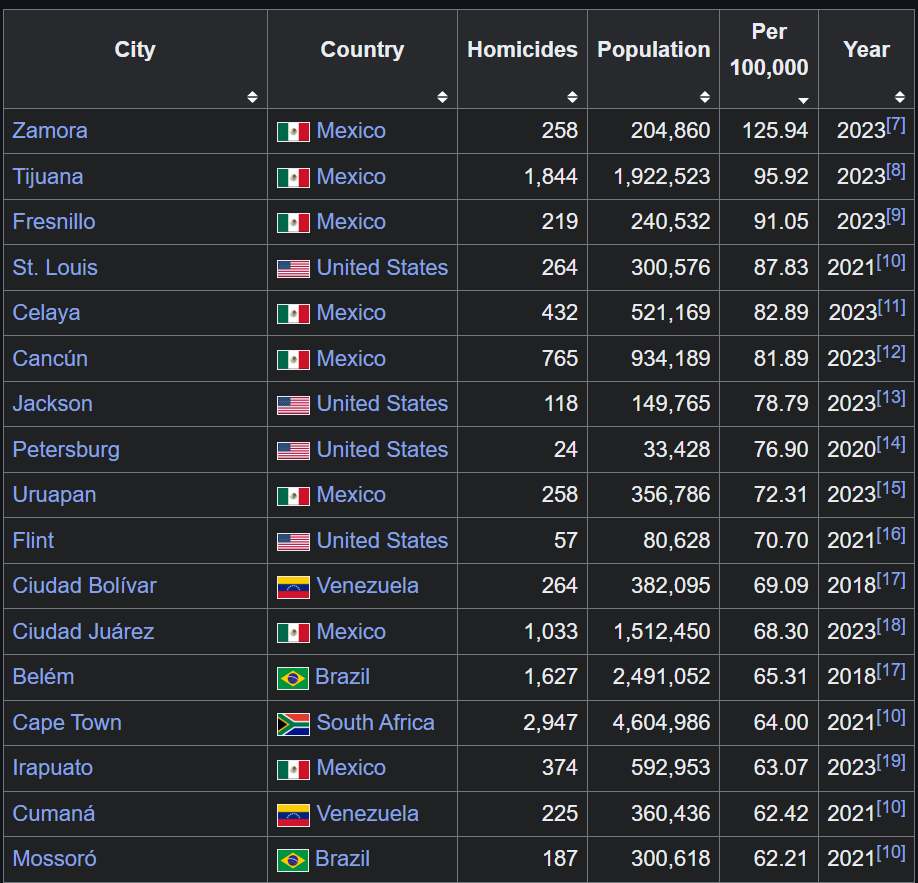Toggle Per 100,000 descending sort arrow
The width and height of the screenshot is (918, 883).
tap(804, 100)
